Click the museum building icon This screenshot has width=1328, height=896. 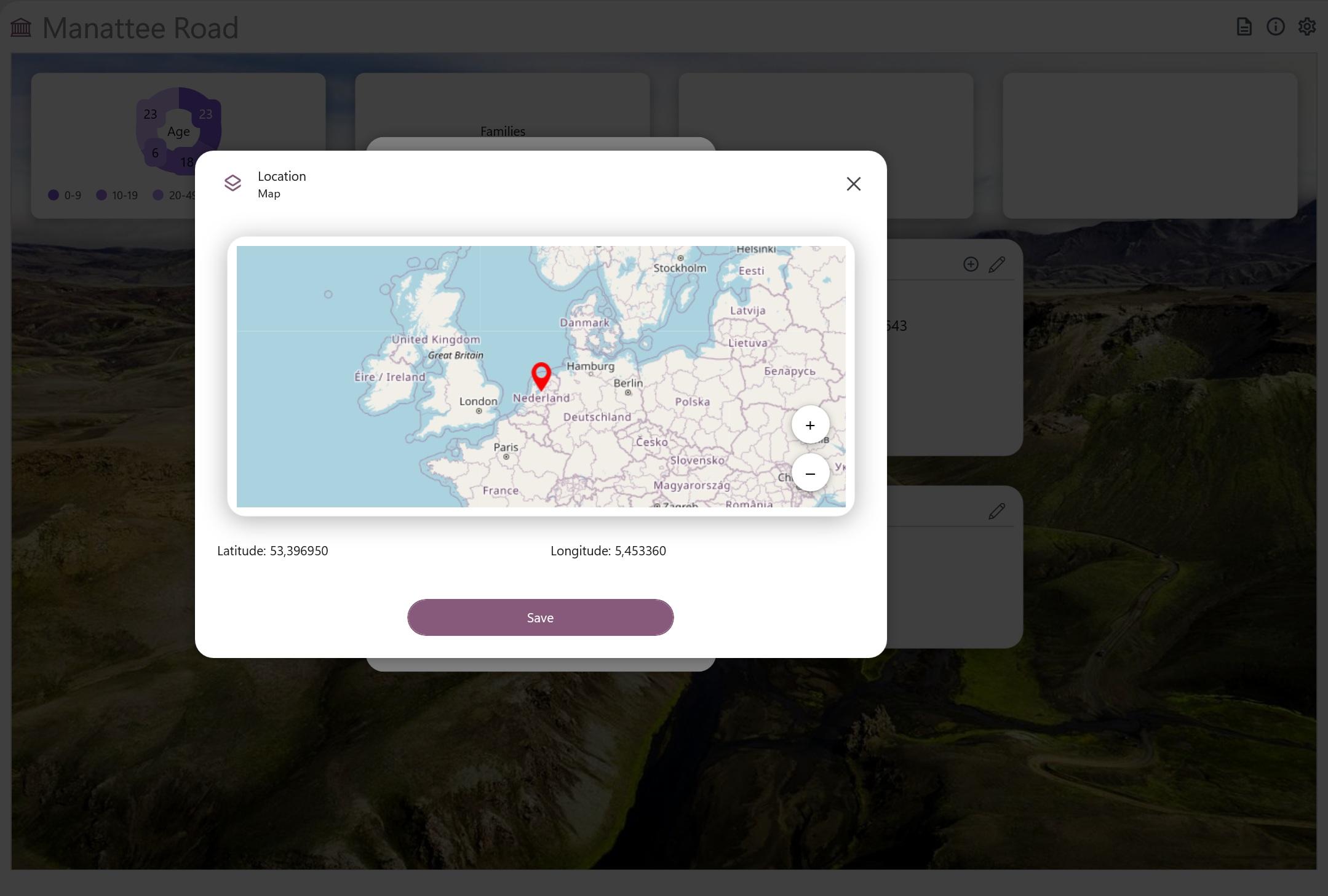point(21,28)
